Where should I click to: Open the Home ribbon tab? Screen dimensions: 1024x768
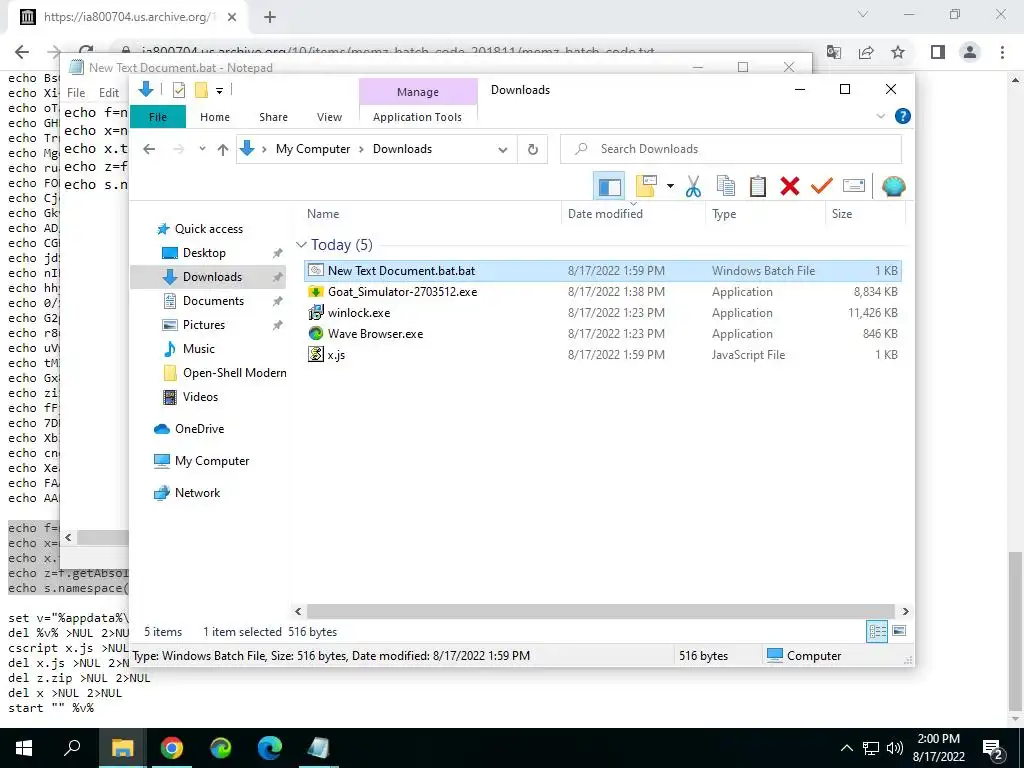coord(215,117)
